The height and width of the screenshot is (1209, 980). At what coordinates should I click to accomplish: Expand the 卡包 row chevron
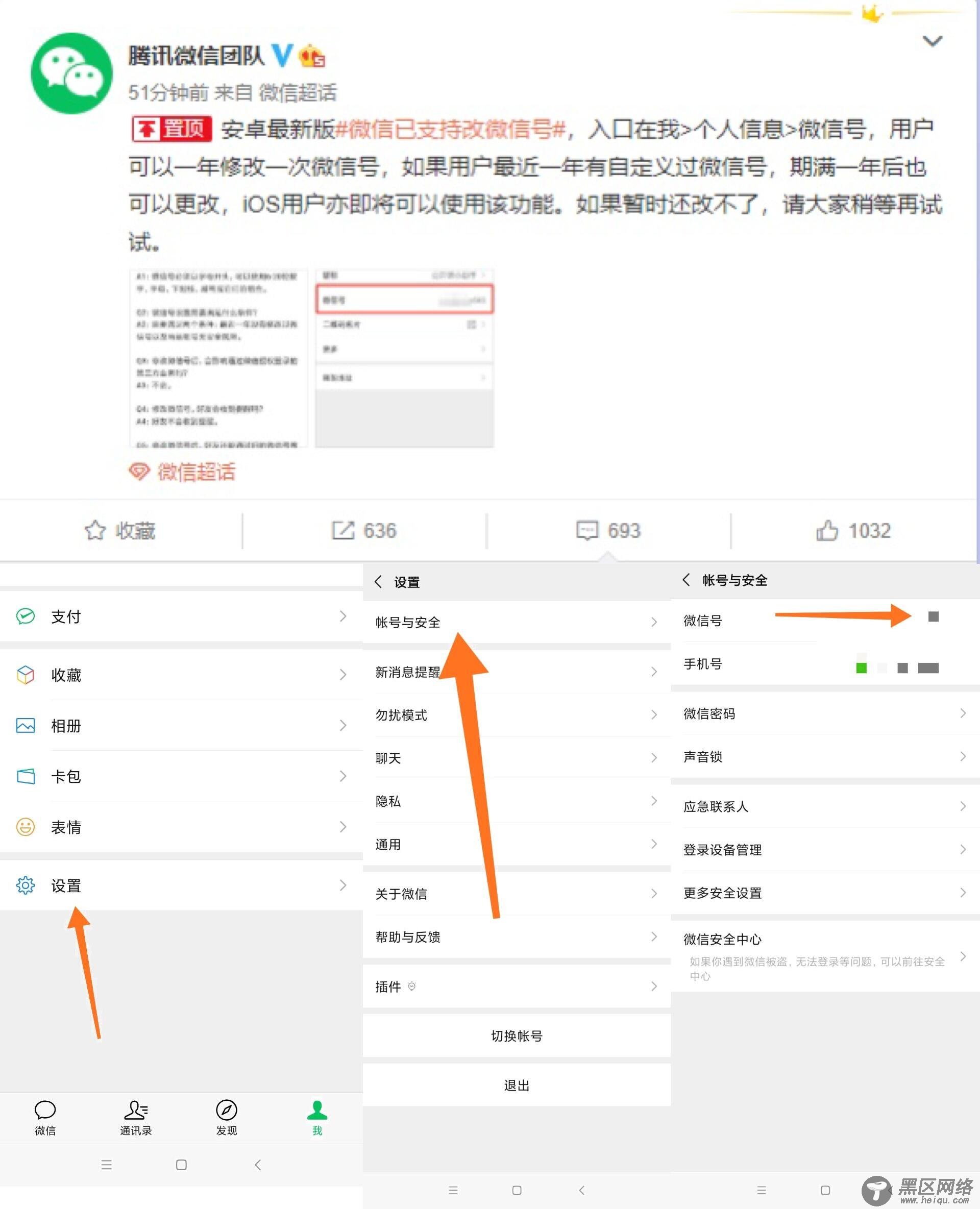coord(342,776)
